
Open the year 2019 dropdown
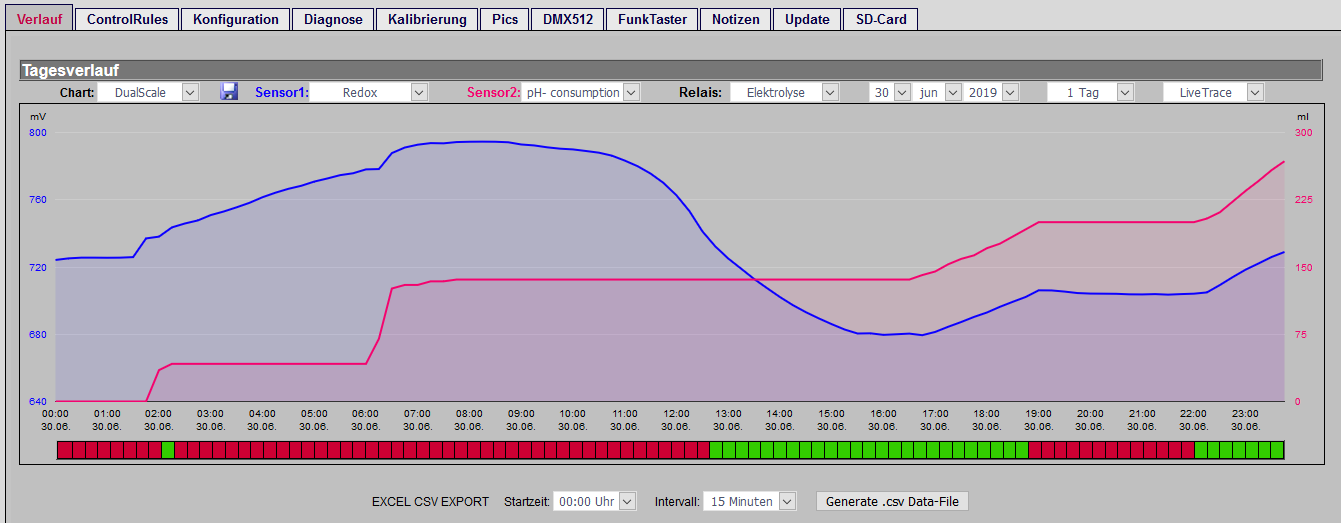pos(992,92)
